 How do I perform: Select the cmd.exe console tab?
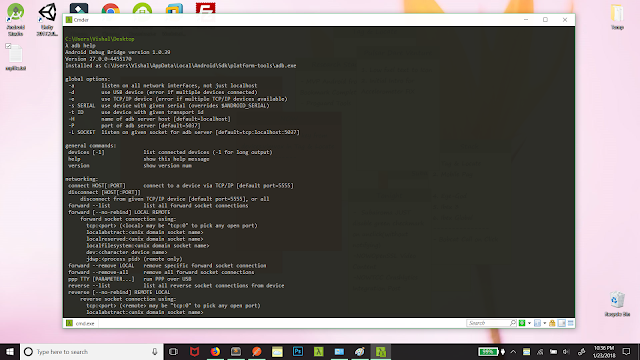tap(81, 323)
